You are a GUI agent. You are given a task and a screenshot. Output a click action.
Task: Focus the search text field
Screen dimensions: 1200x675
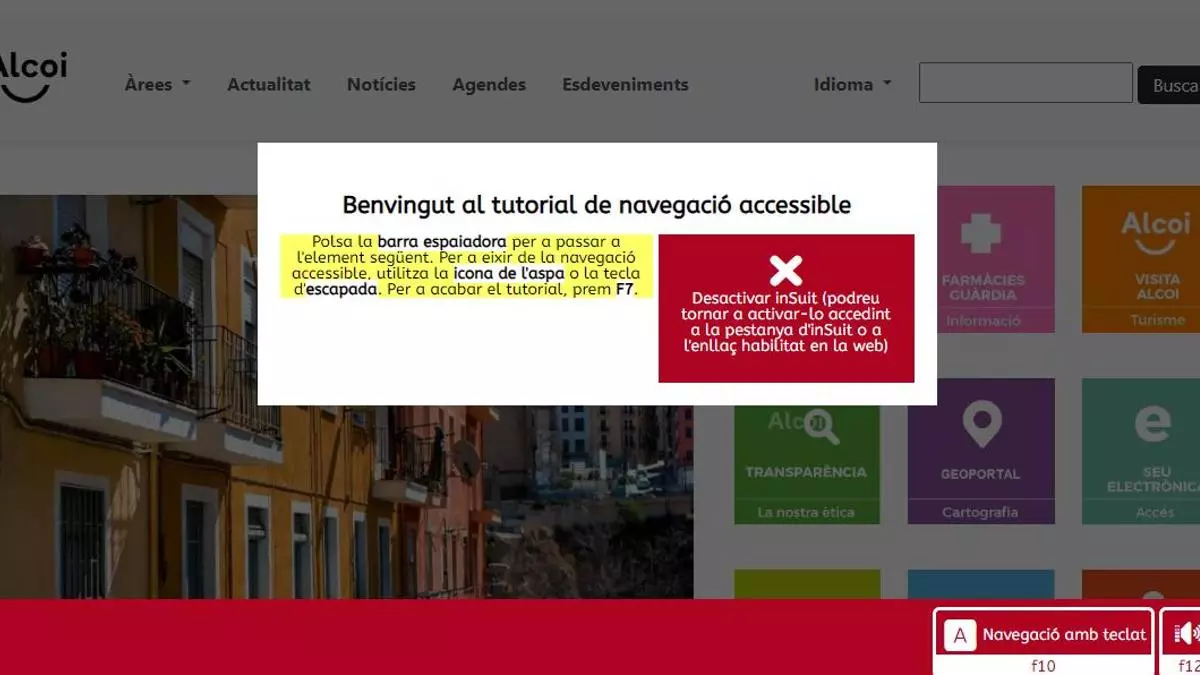(x=1025, y=83)
